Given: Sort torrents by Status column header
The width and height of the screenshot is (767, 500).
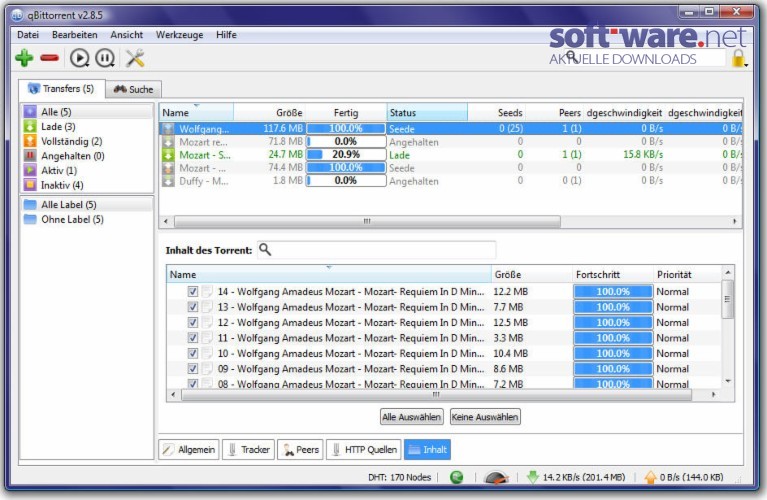Looking at the screenshot, I should (427, 113).
